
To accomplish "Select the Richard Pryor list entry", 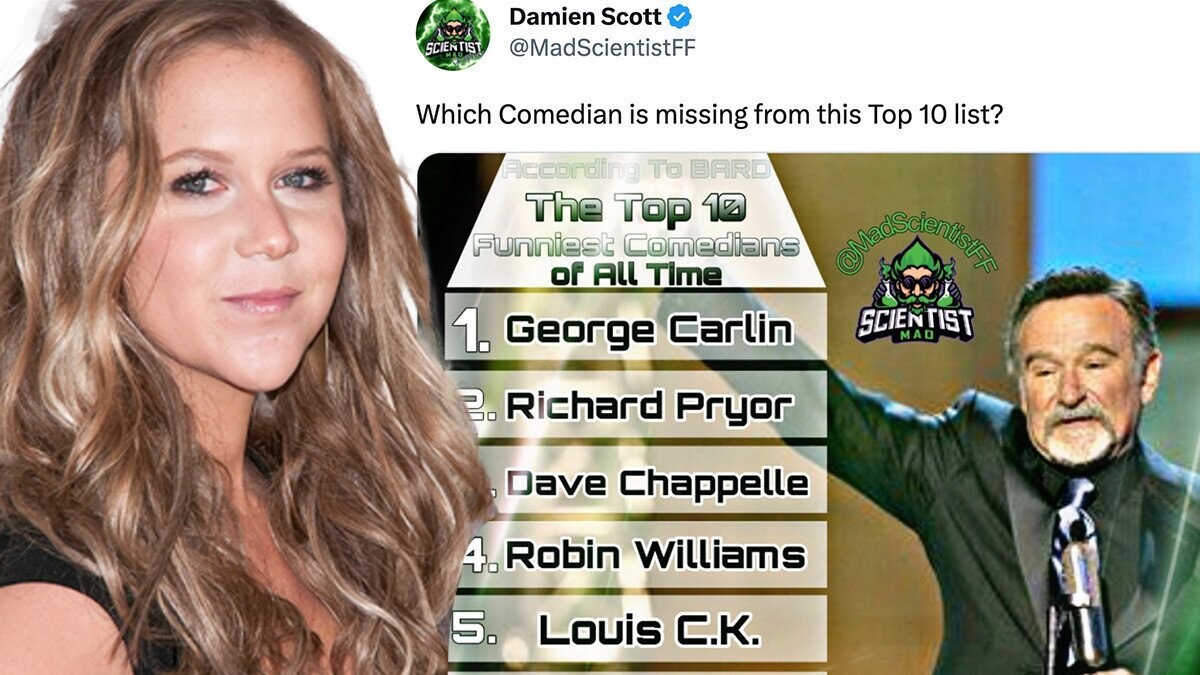I will click(x=636, y=405).
